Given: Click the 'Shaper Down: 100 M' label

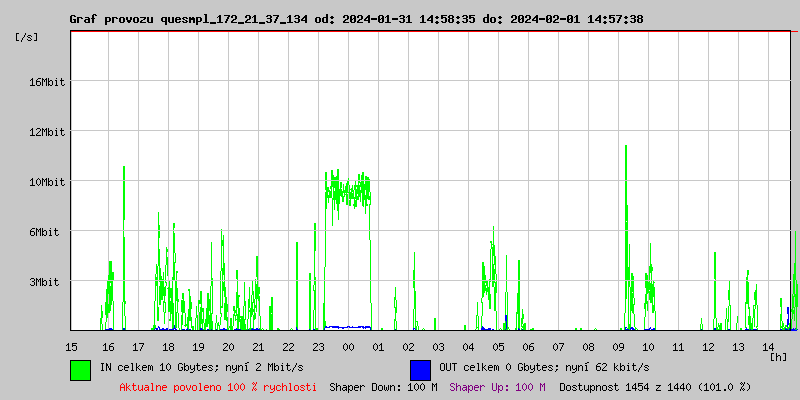Looking at the screenshot, I should tap(383, 386).
